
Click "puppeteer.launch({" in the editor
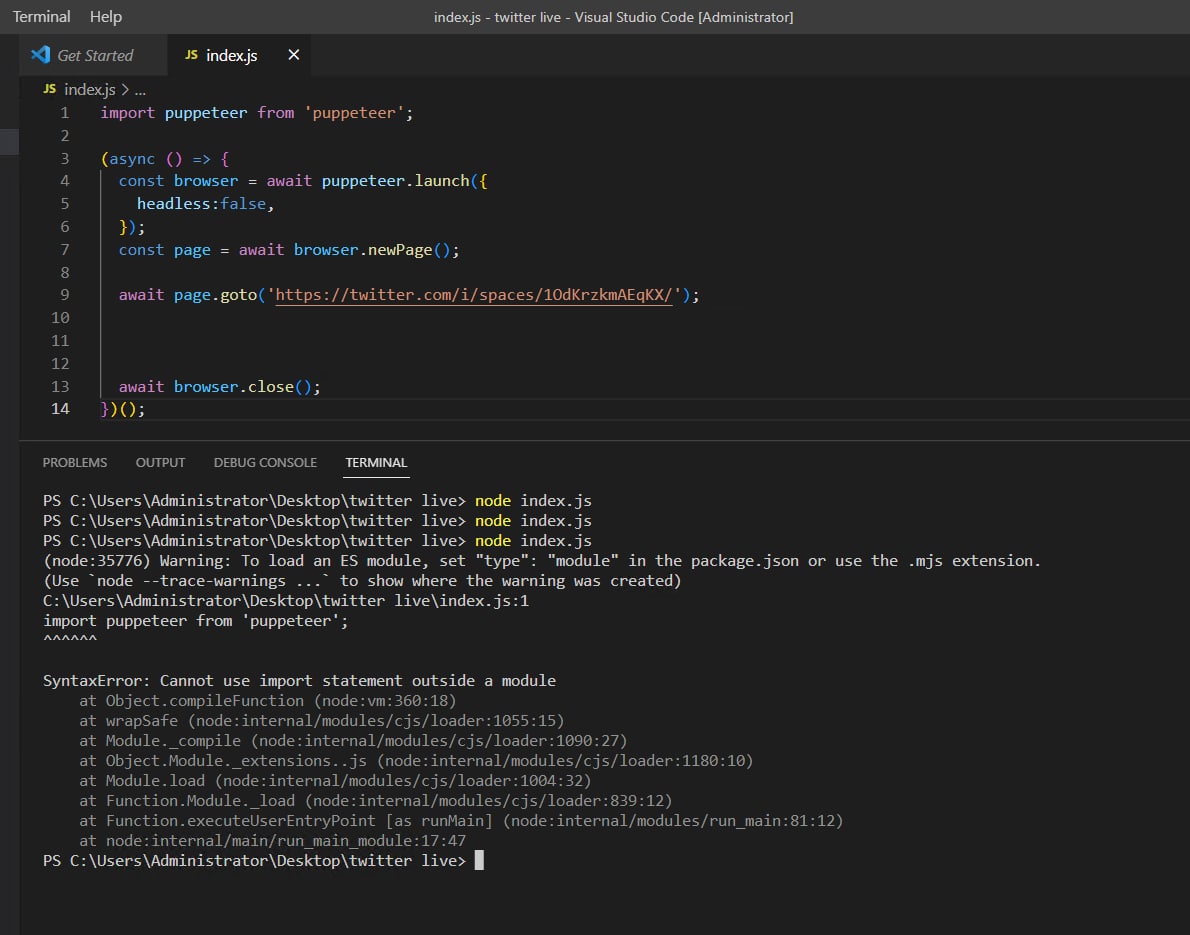[x=404, y=181]
